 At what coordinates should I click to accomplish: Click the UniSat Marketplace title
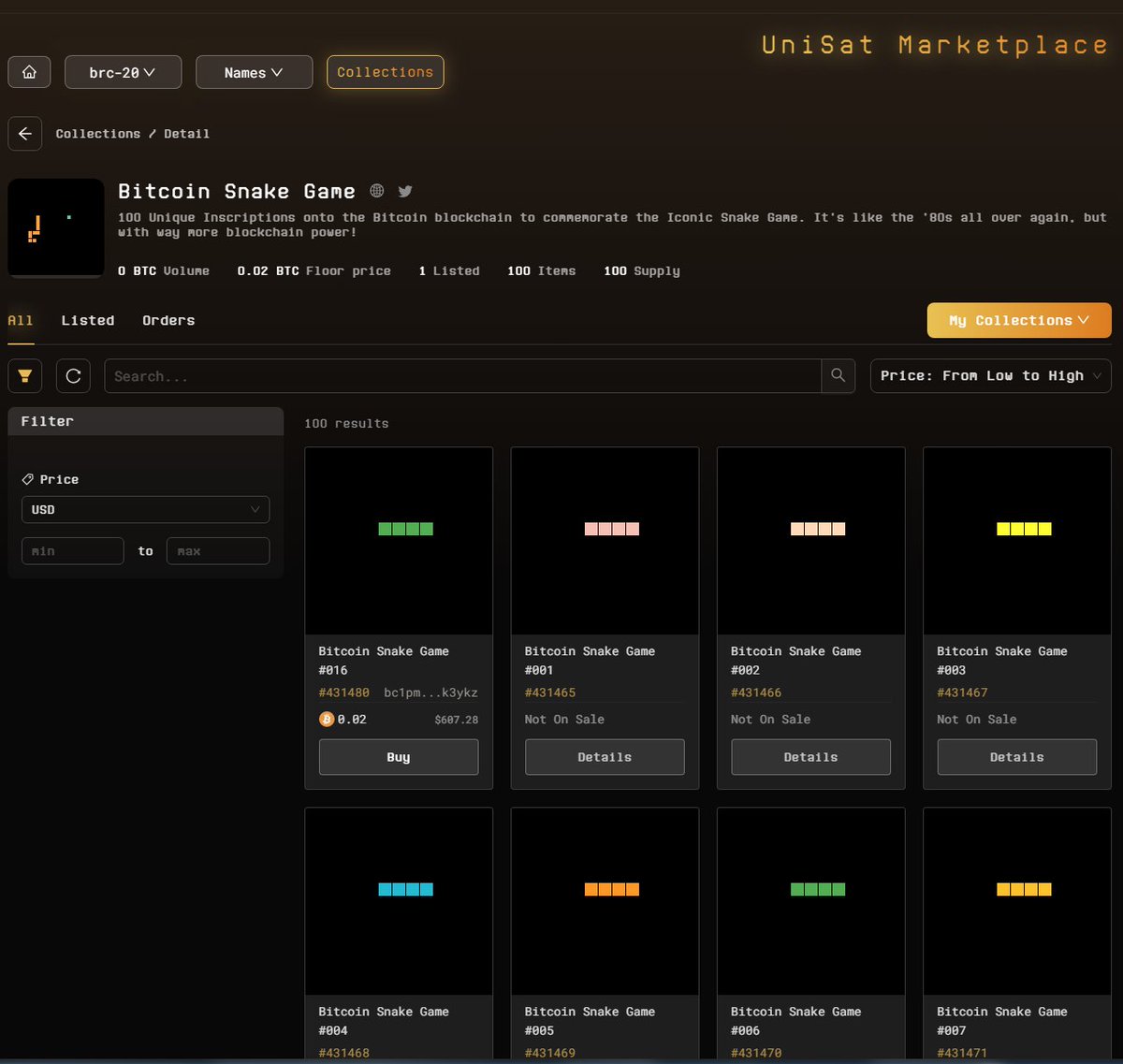tap(935, 45)
